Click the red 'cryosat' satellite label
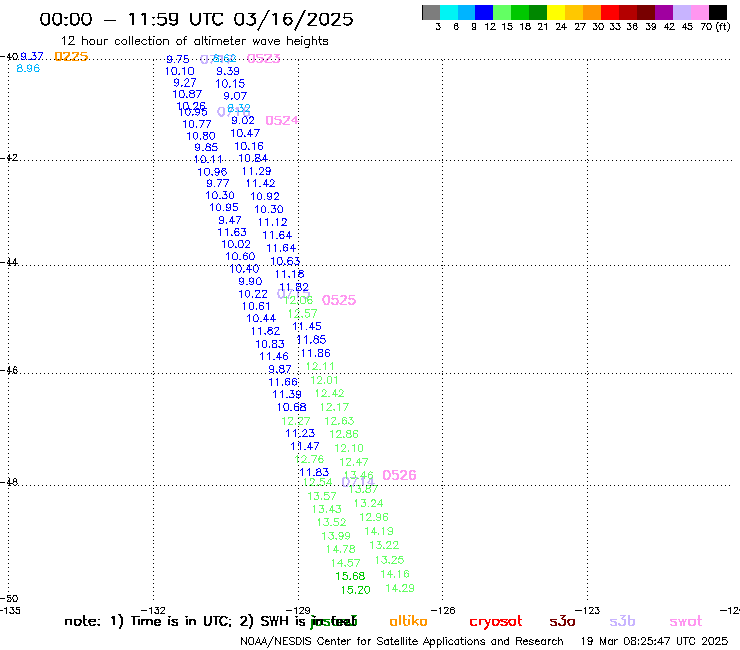This screenshot has height=650, width=740. pyautogui.click(x=496, y=622)
